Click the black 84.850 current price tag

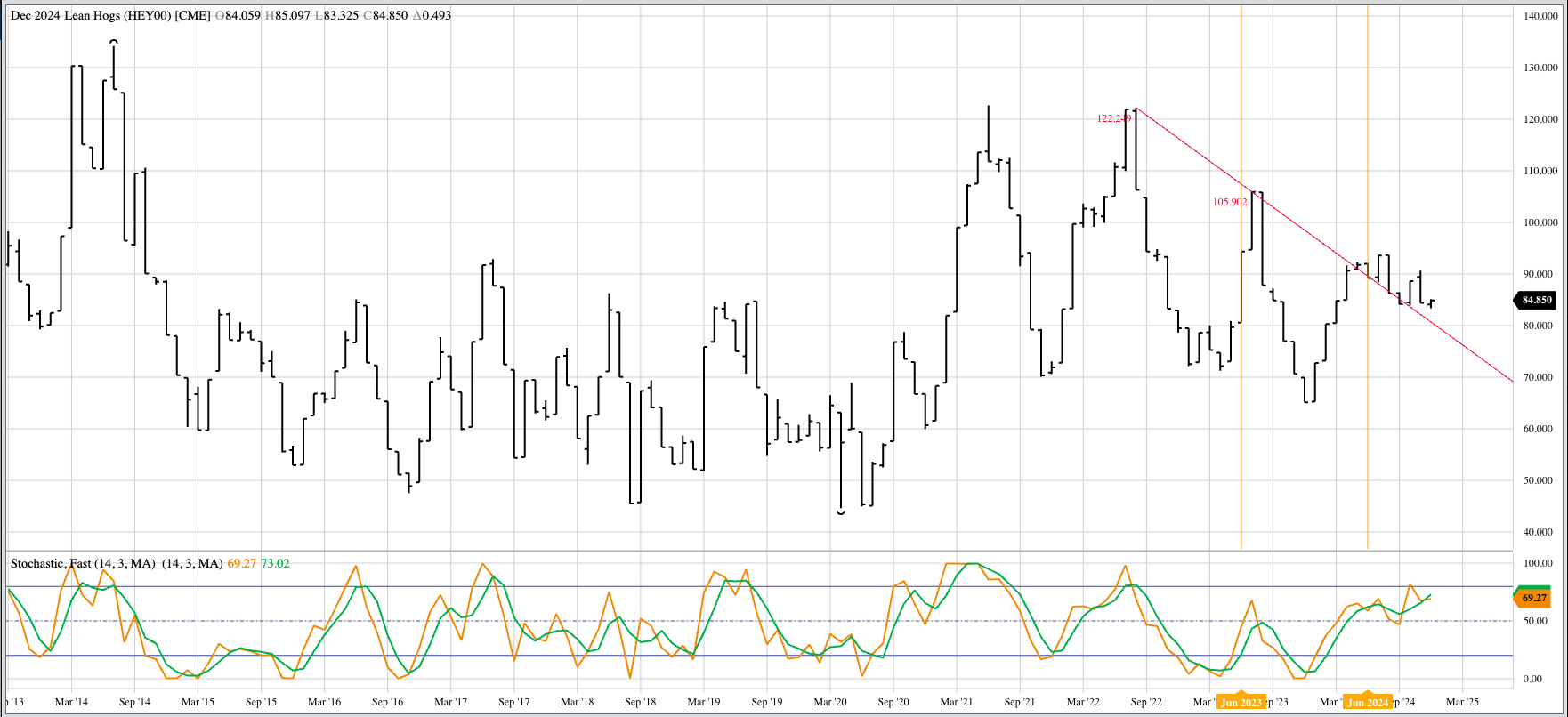pyautogui.click(x=1535, y=300)
